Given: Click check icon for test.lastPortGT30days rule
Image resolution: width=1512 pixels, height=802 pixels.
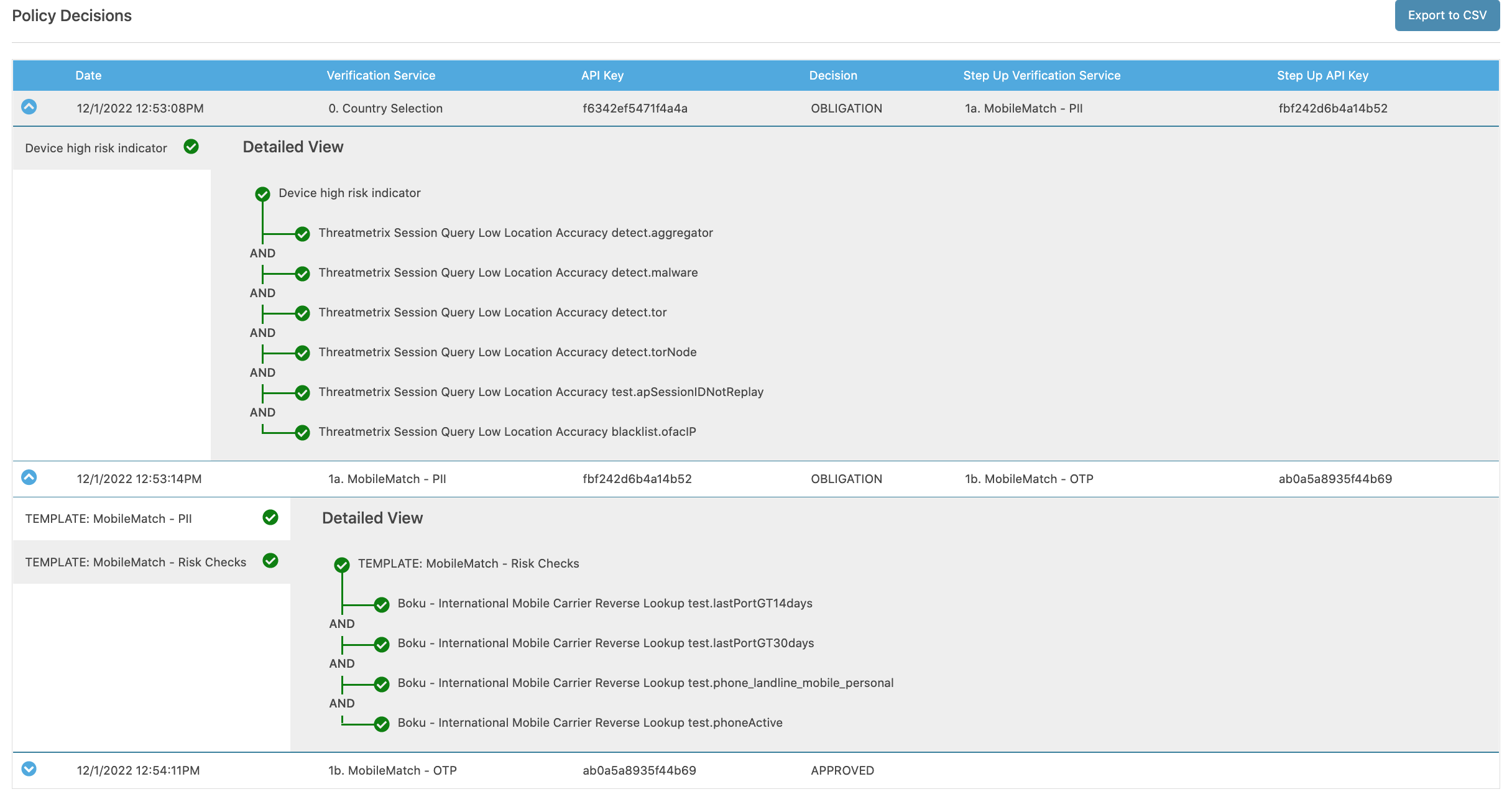Looking at the screenshot, I should (382, 644).
